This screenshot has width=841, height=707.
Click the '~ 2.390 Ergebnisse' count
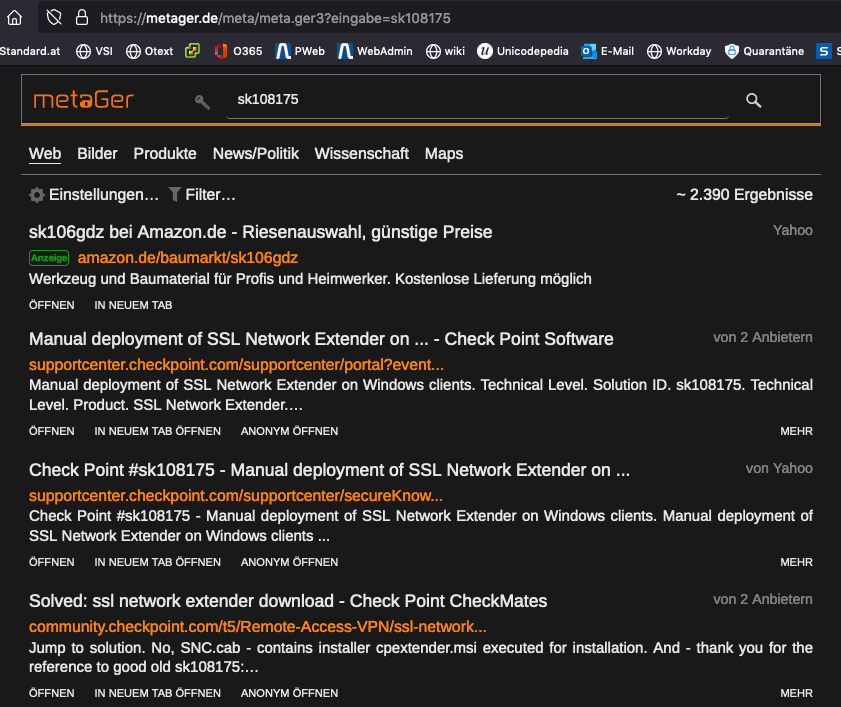coord(744,195)
